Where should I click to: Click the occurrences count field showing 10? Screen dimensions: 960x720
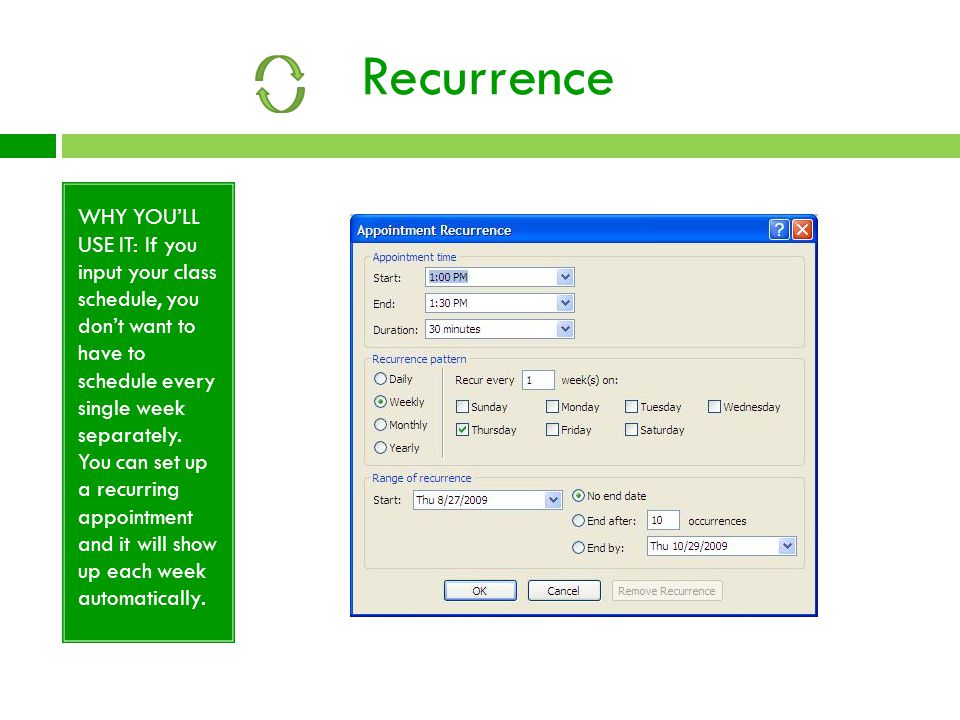pos(663,520)
